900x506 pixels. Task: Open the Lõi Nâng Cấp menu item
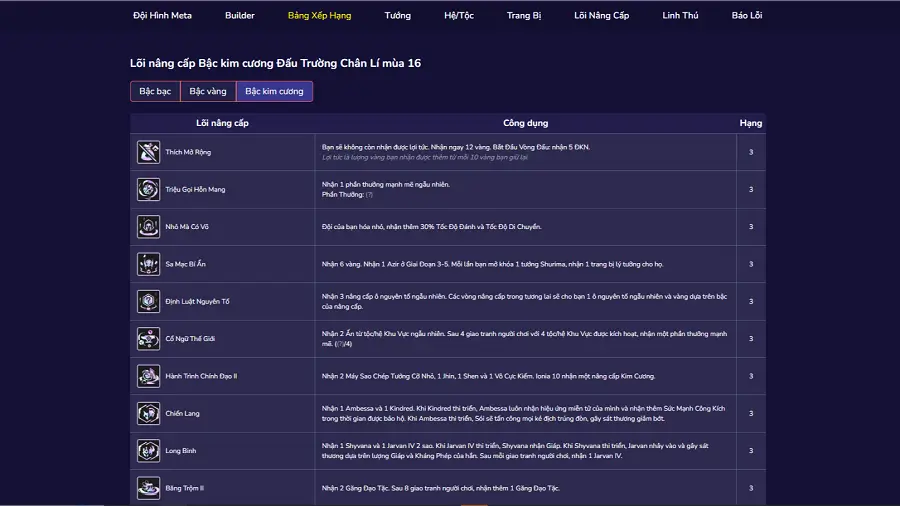point(601,16)
